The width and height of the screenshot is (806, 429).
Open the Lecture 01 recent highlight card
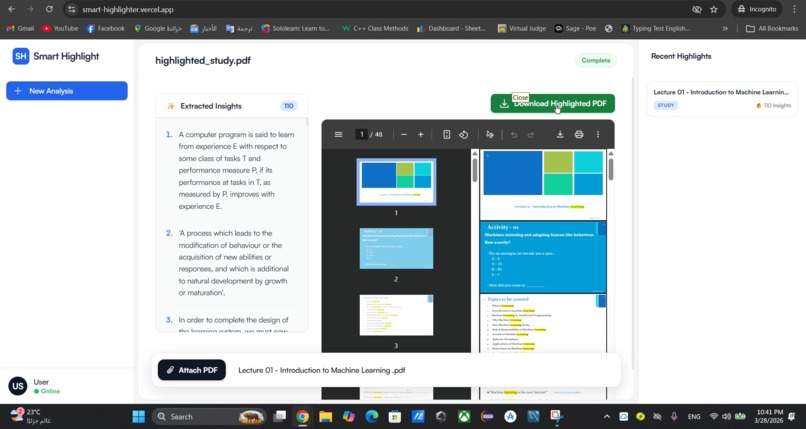coord(722,99)
